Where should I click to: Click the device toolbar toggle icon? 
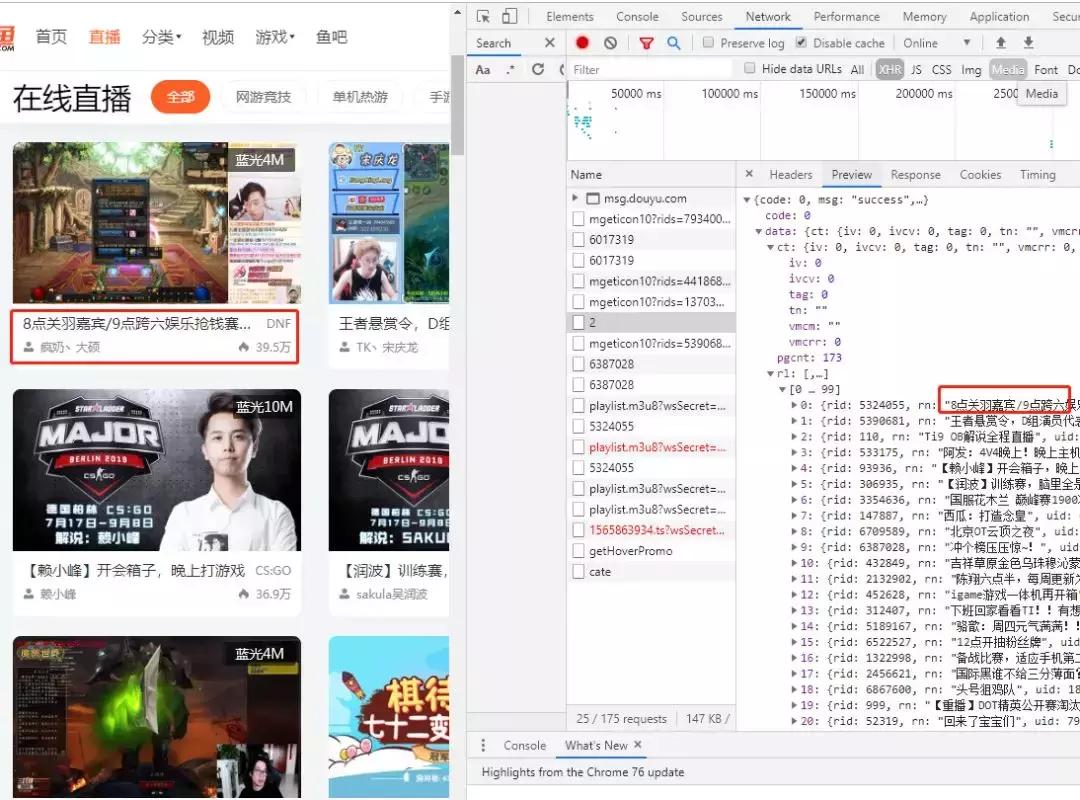(x=510, y=16)
